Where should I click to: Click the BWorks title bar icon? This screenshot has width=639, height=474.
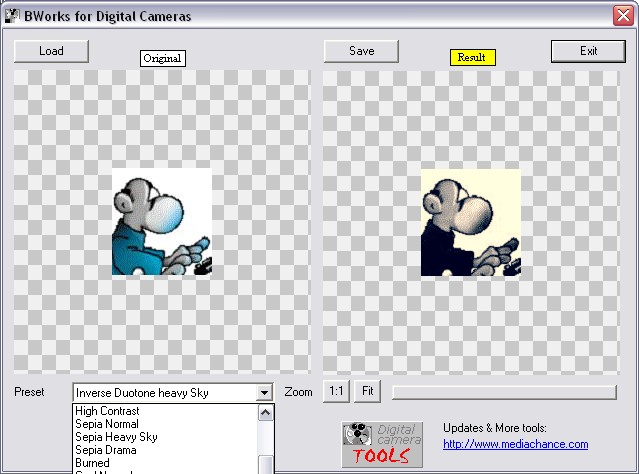[x=12, y=16]
